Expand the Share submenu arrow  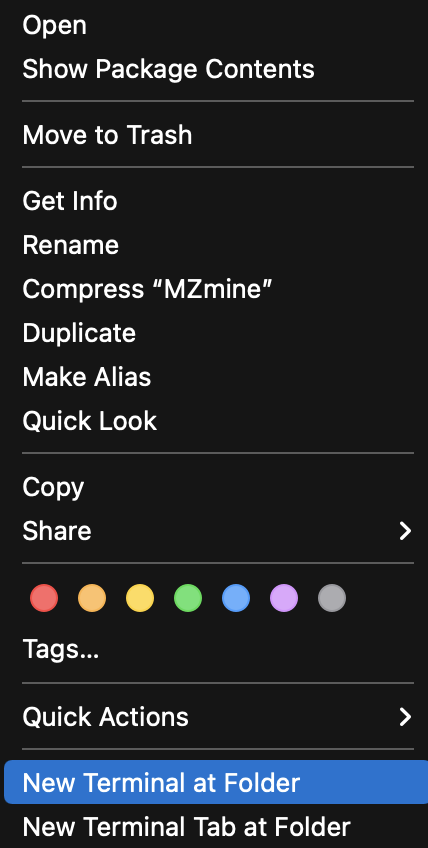405,531
